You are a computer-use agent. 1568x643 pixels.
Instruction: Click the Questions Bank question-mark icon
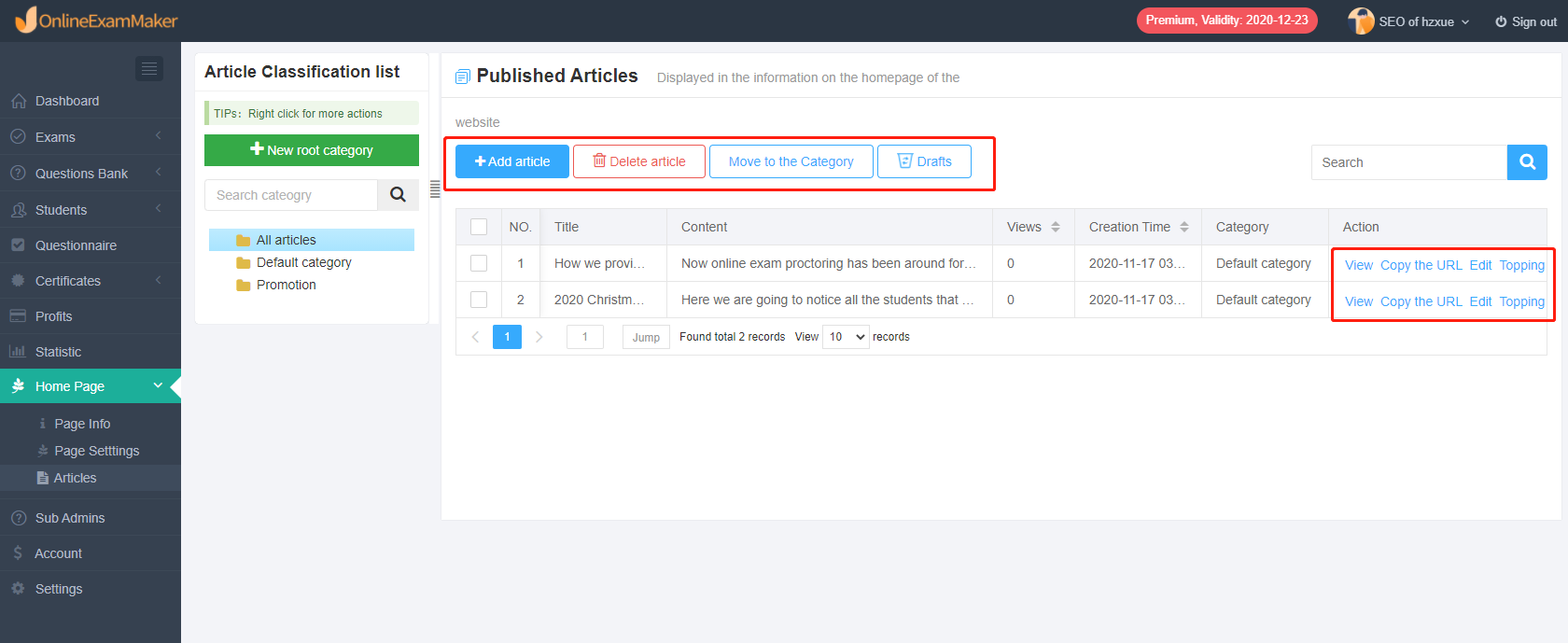point(18,174)
